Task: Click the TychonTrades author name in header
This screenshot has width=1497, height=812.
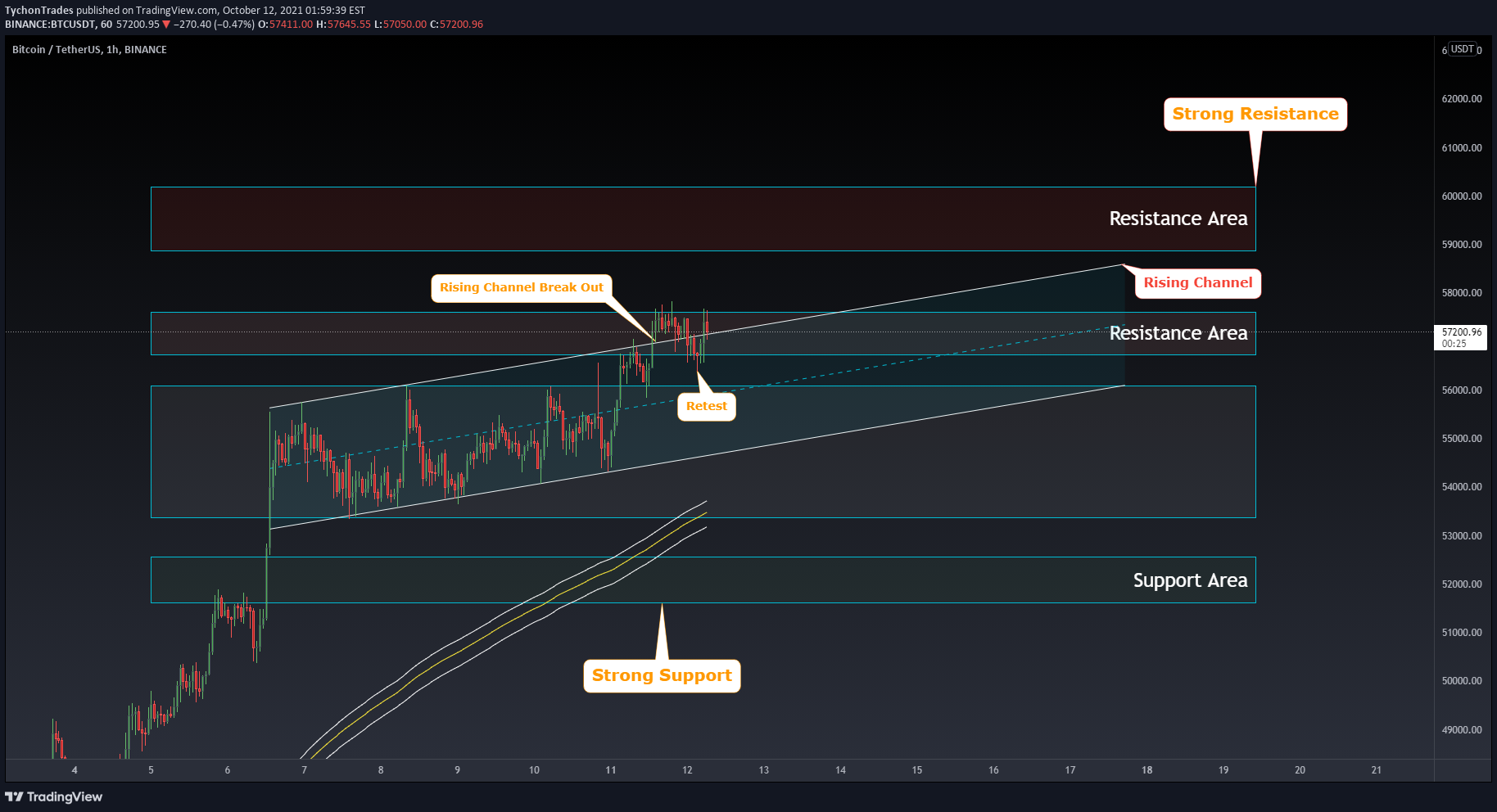Action: click(39, 11)
